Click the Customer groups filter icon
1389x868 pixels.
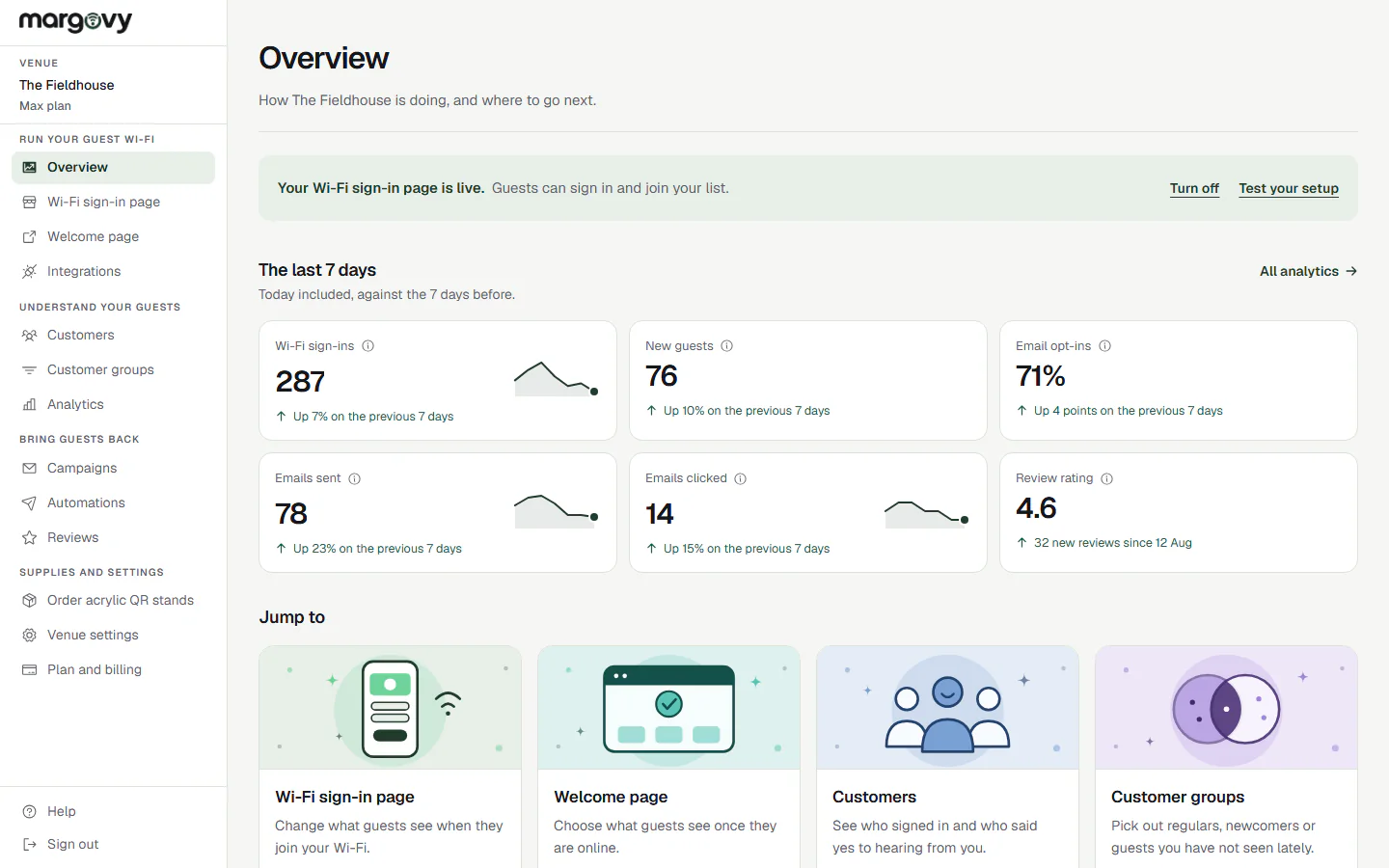(x=30, y=369)
